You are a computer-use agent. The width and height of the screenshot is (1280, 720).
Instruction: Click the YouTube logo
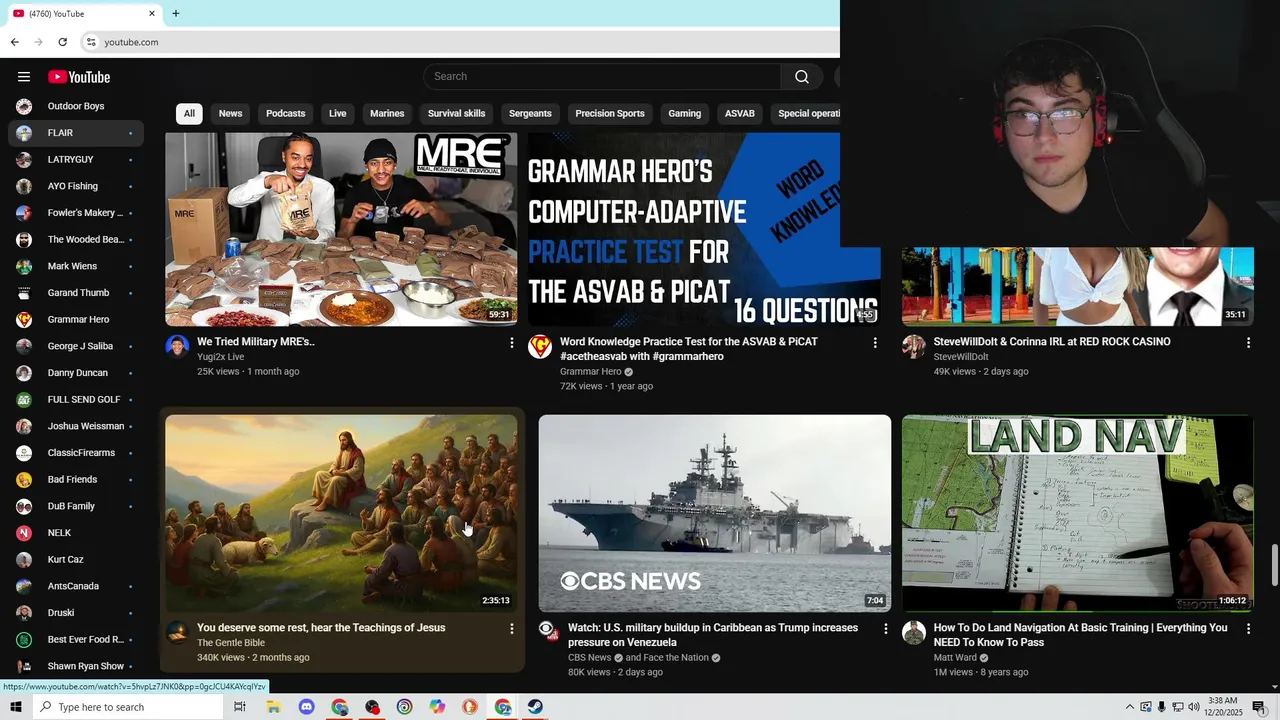click(79, 77)
